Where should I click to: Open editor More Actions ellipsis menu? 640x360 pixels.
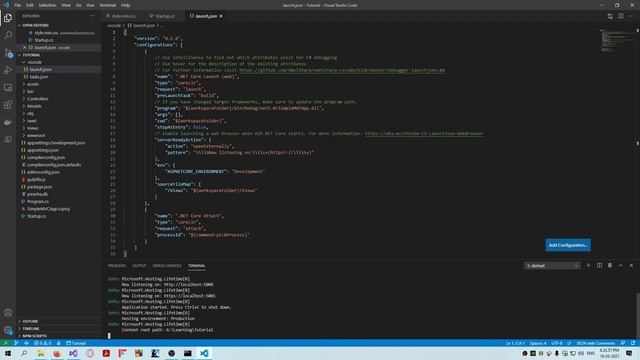pyautogui.click(x=631, y=16)
